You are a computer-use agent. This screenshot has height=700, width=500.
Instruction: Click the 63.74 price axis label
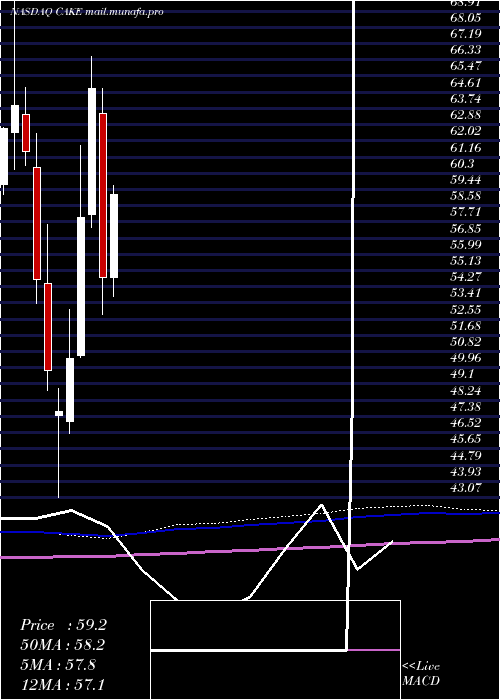[x=466, y=99]
